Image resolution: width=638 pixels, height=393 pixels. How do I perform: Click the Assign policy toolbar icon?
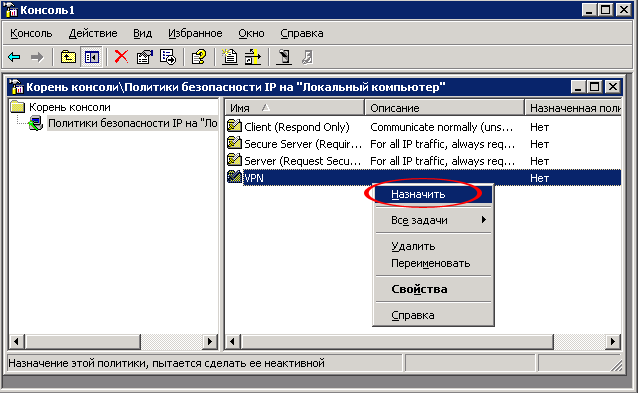click(284, 57)
